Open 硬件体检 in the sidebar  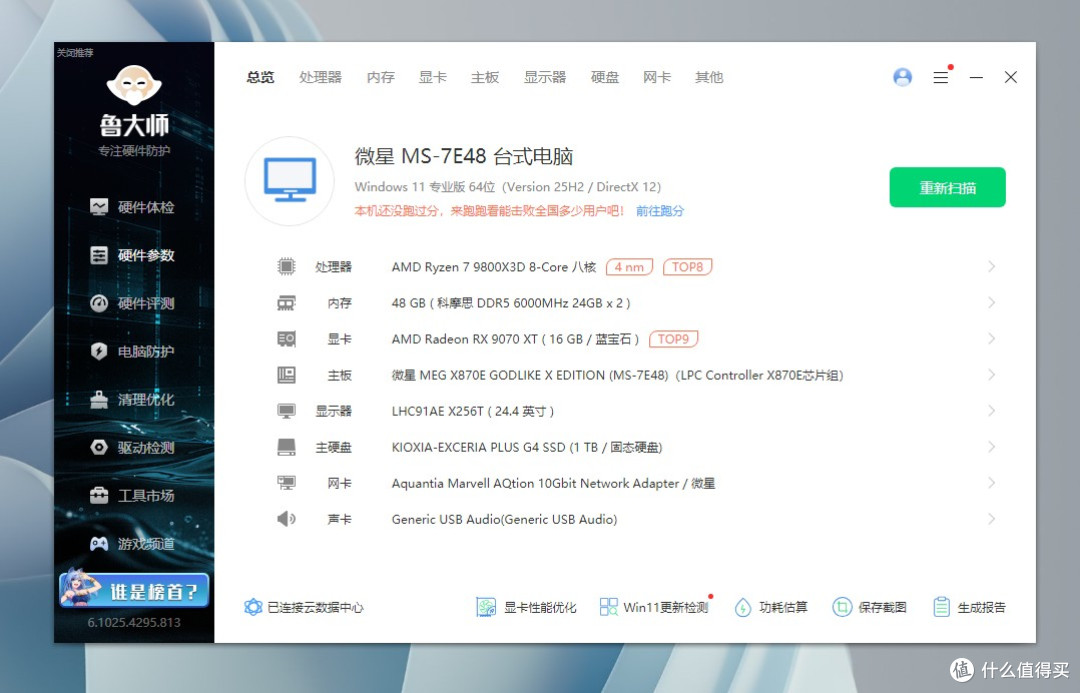133,207
